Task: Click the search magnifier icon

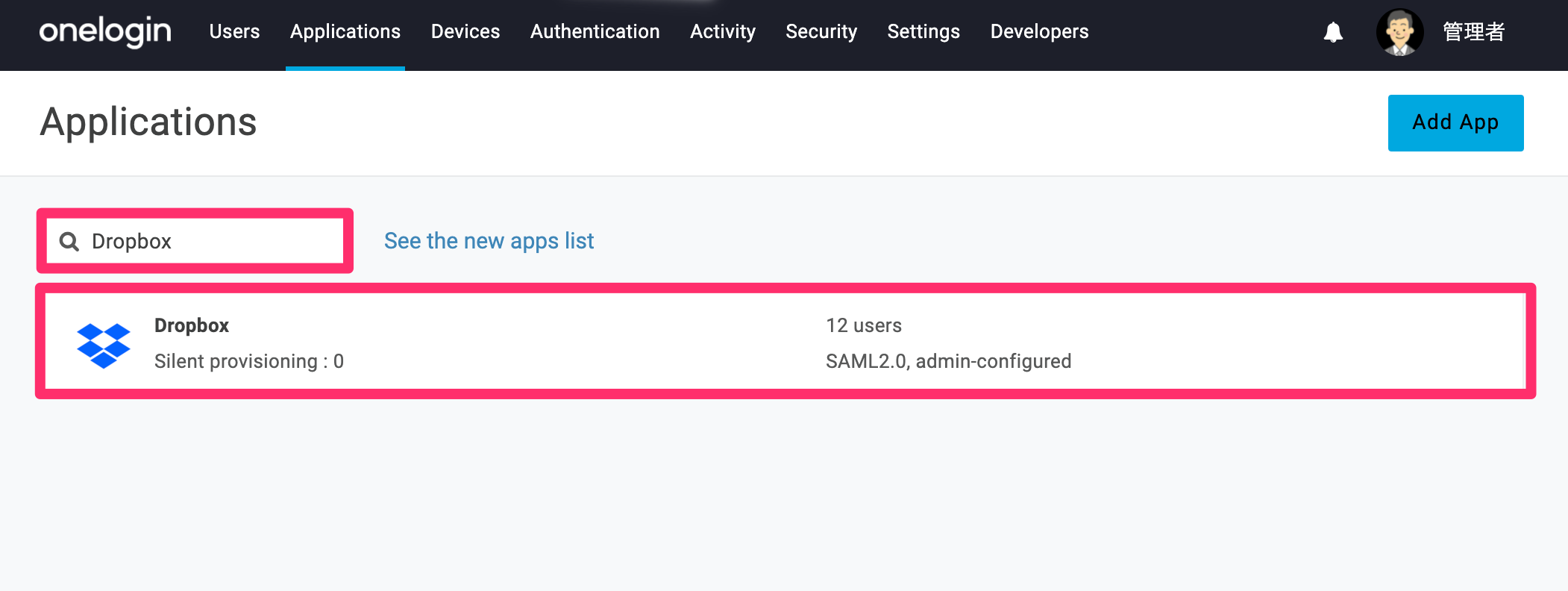Action: coord(69,241)
